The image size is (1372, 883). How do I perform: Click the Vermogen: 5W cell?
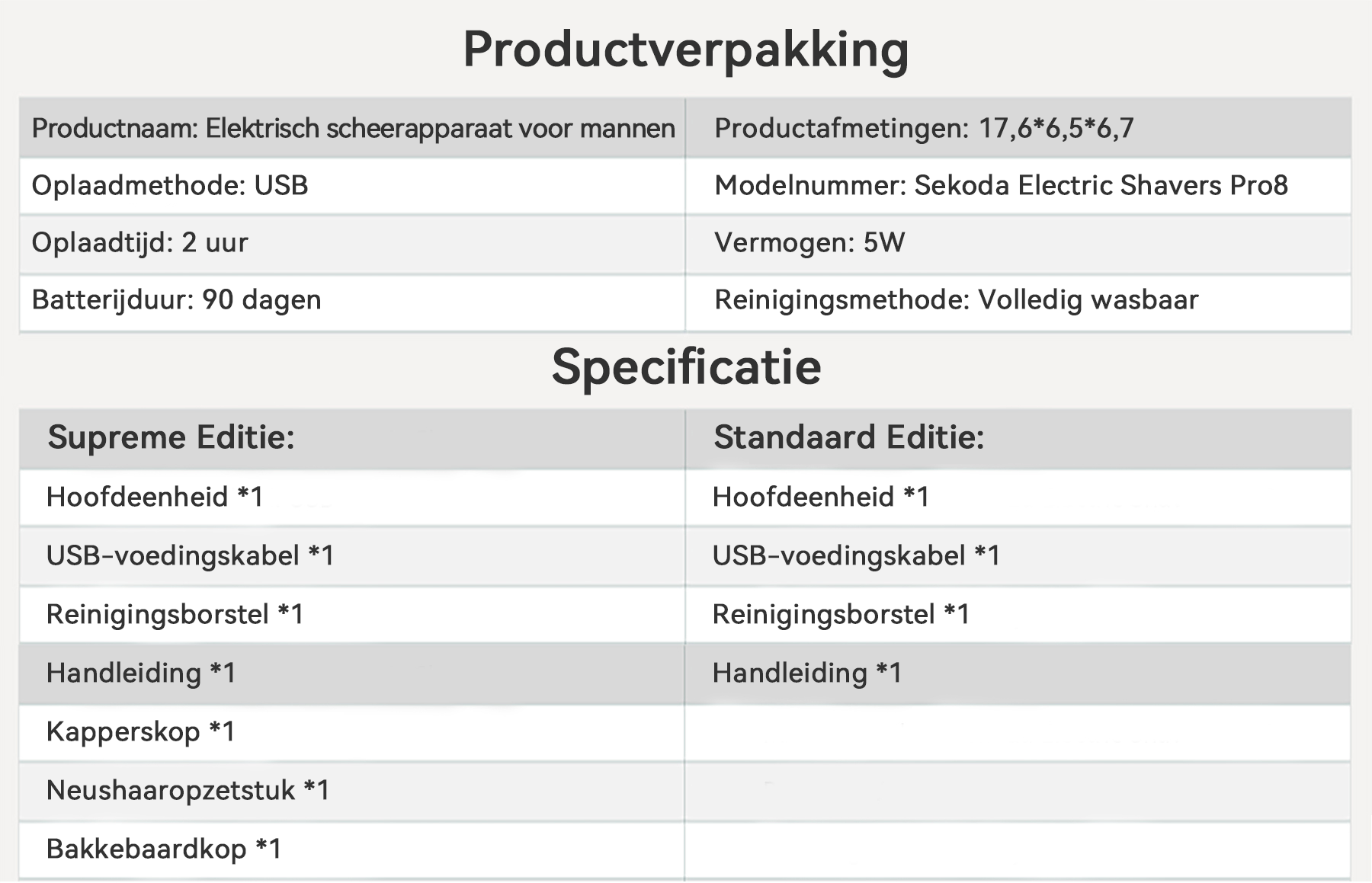point(809,243)
